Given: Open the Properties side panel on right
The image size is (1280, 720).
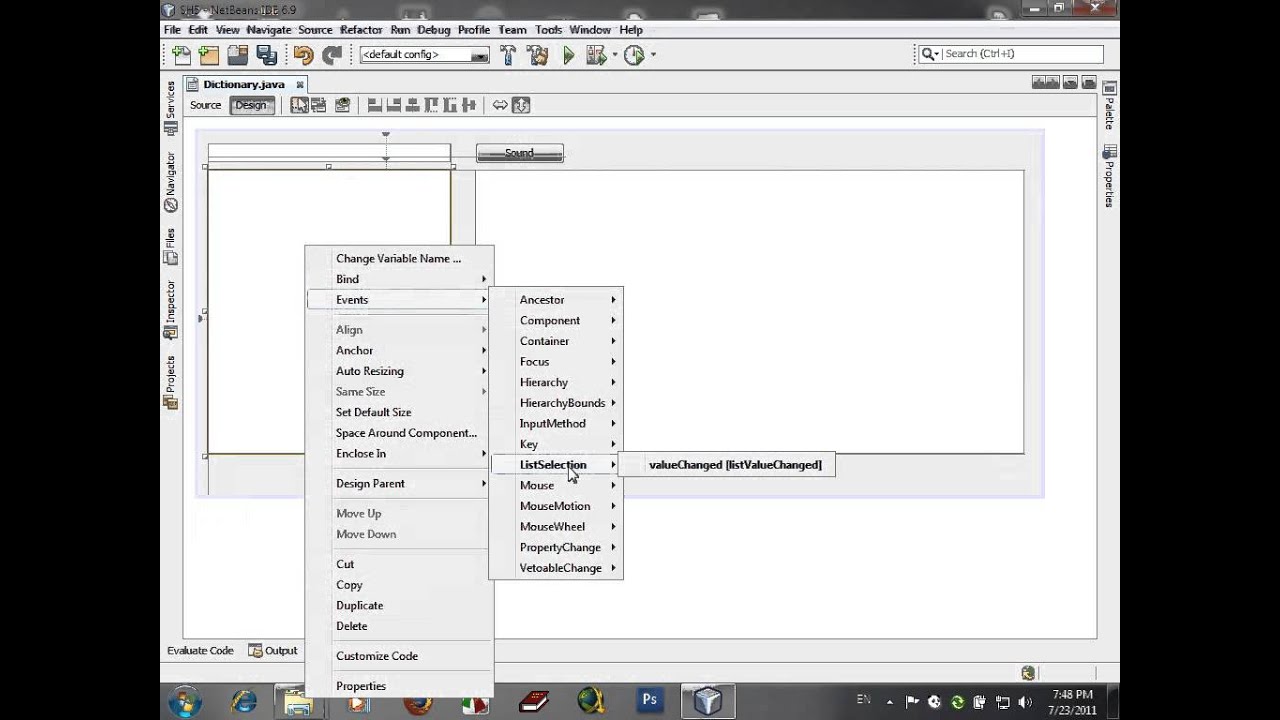Looking at the screenshot, I should click(x=1109, y=176).
